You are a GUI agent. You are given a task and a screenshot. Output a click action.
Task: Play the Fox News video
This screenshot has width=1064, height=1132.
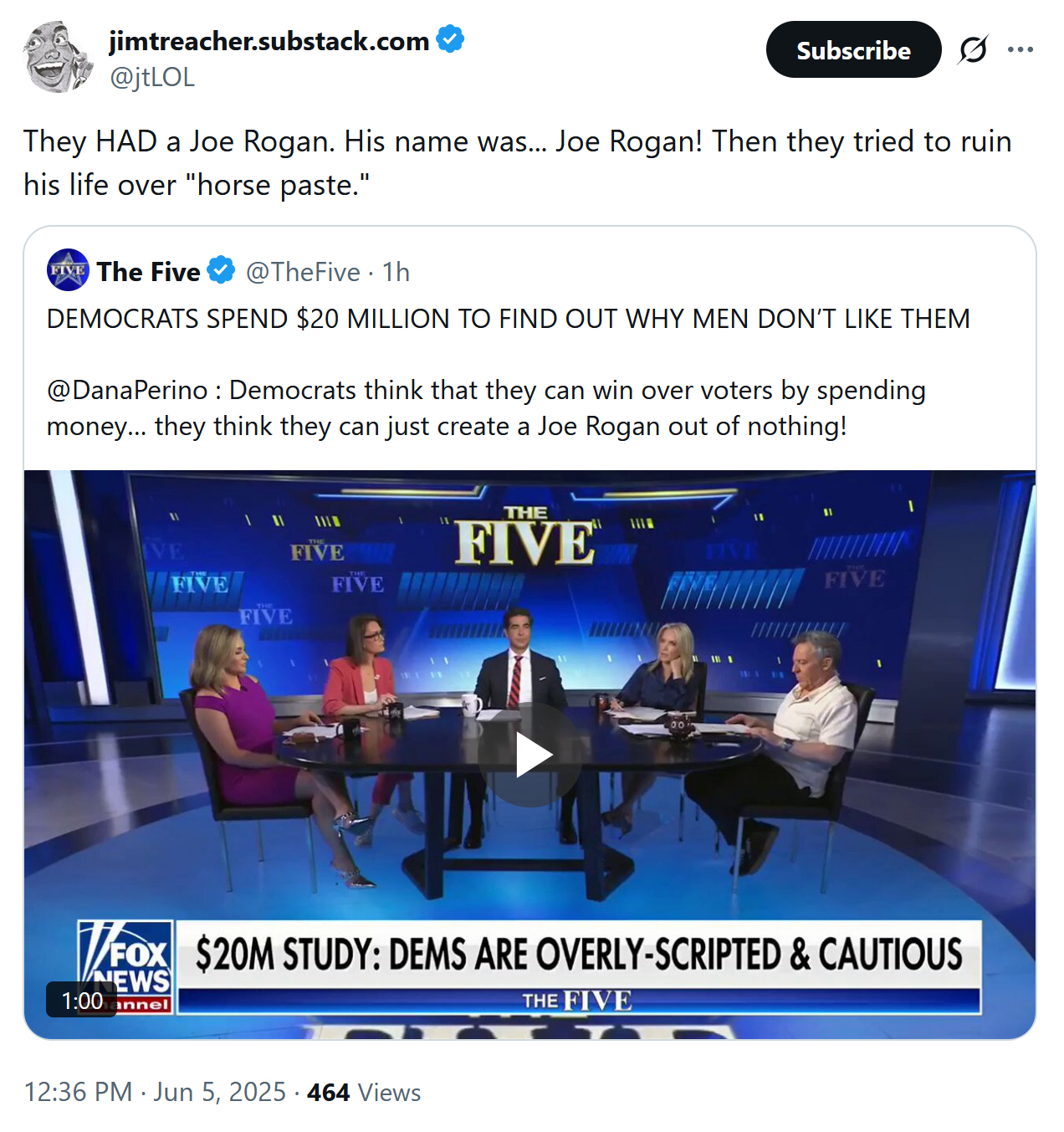[x=530, y=756]
